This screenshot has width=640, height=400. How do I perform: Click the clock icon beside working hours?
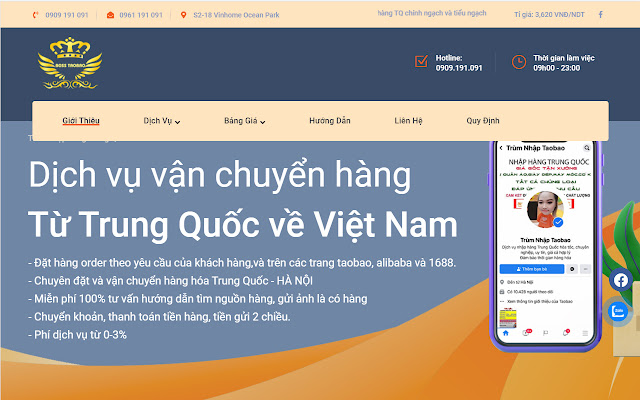click(x=519, y=62)
